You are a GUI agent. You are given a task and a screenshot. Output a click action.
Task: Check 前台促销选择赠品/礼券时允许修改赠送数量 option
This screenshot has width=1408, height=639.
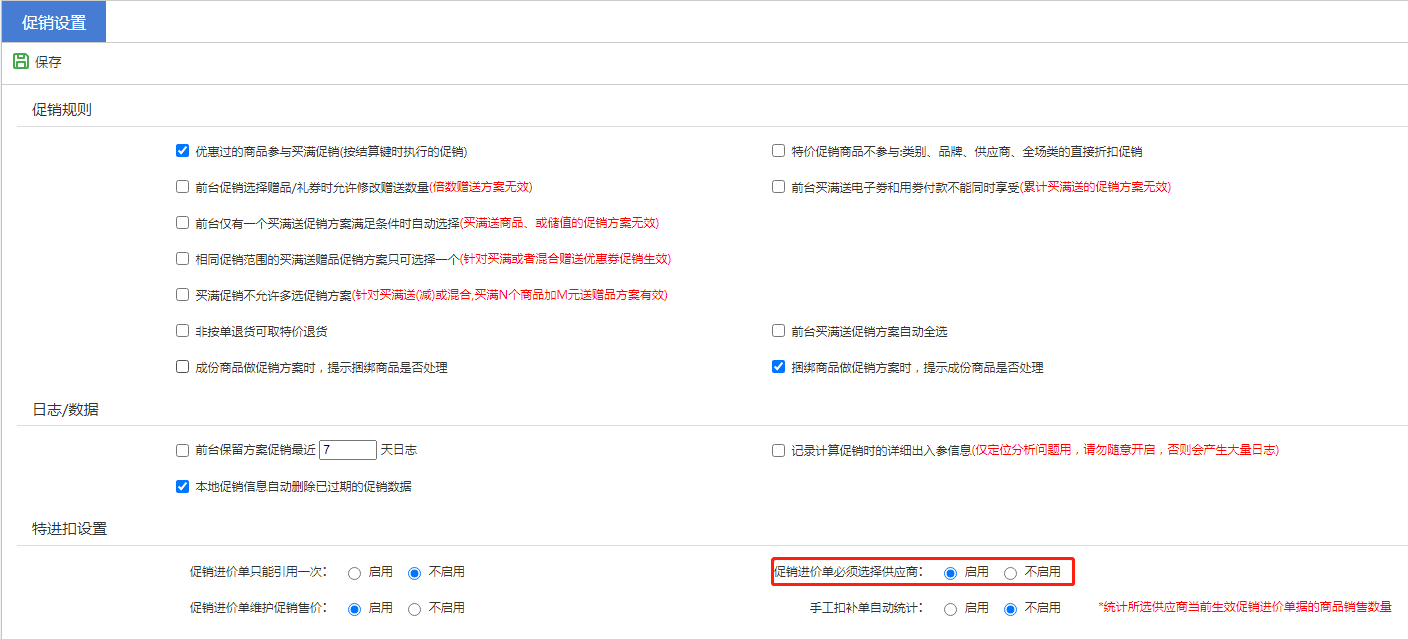182,187
